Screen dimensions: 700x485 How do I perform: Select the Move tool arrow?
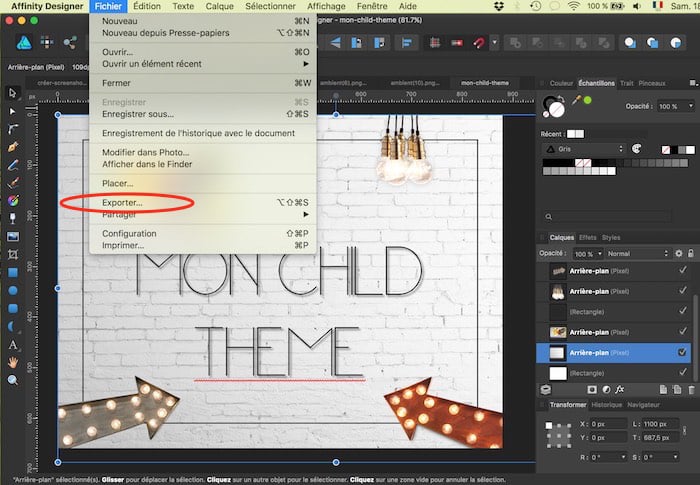[12, 93]
